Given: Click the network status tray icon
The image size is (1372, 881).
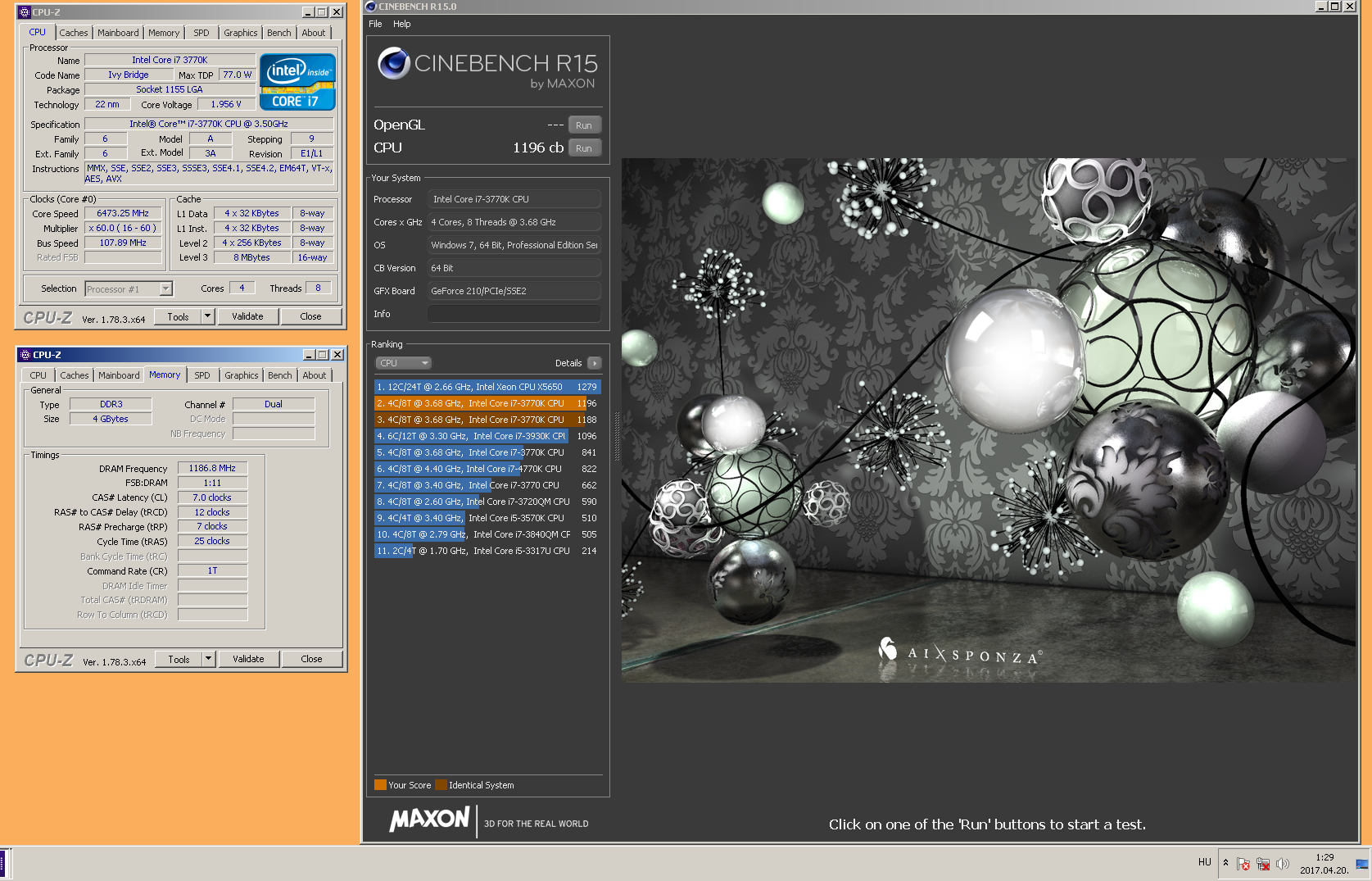Looking at the screenshot, I should pos(1263,864).
